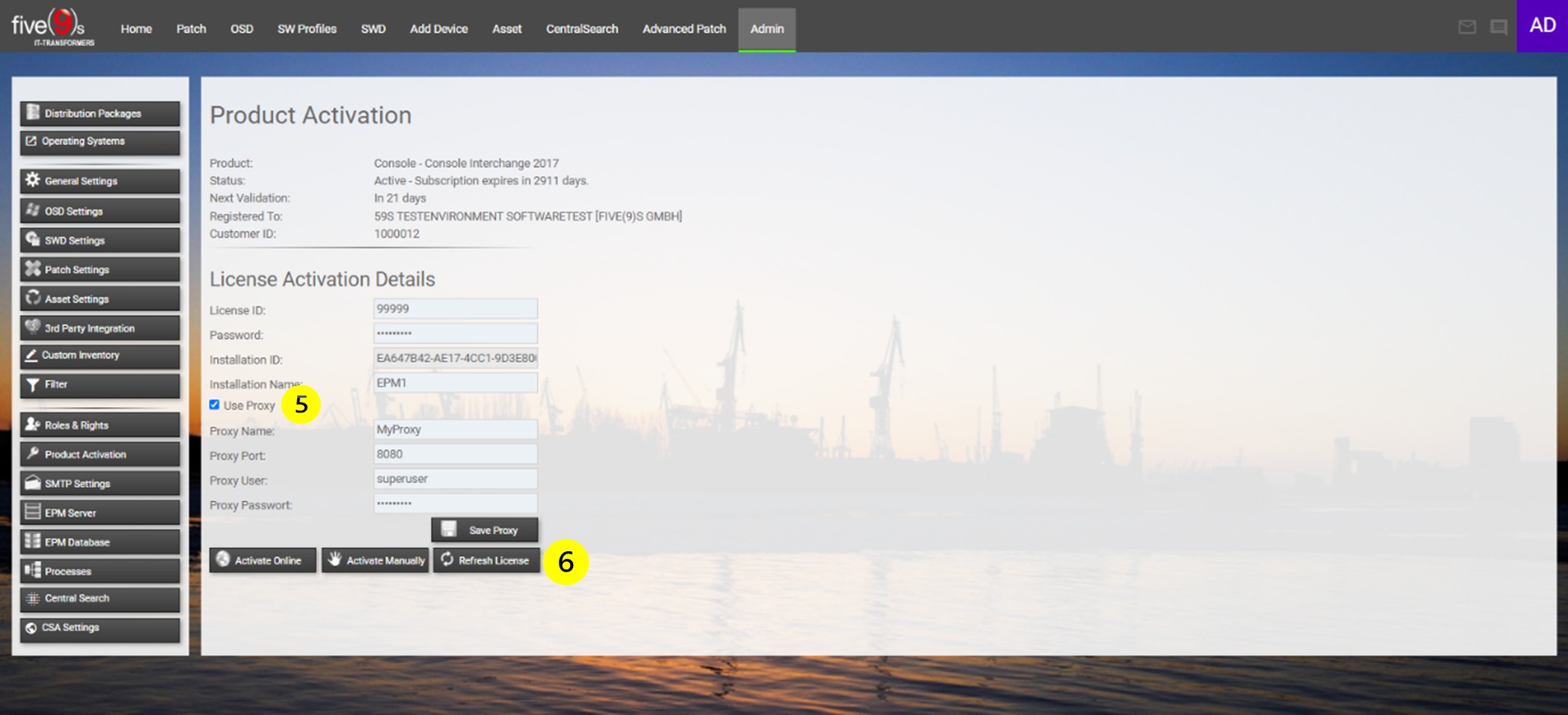Click into the Installation Name field
1568x715 pixels.
[455, 383]
